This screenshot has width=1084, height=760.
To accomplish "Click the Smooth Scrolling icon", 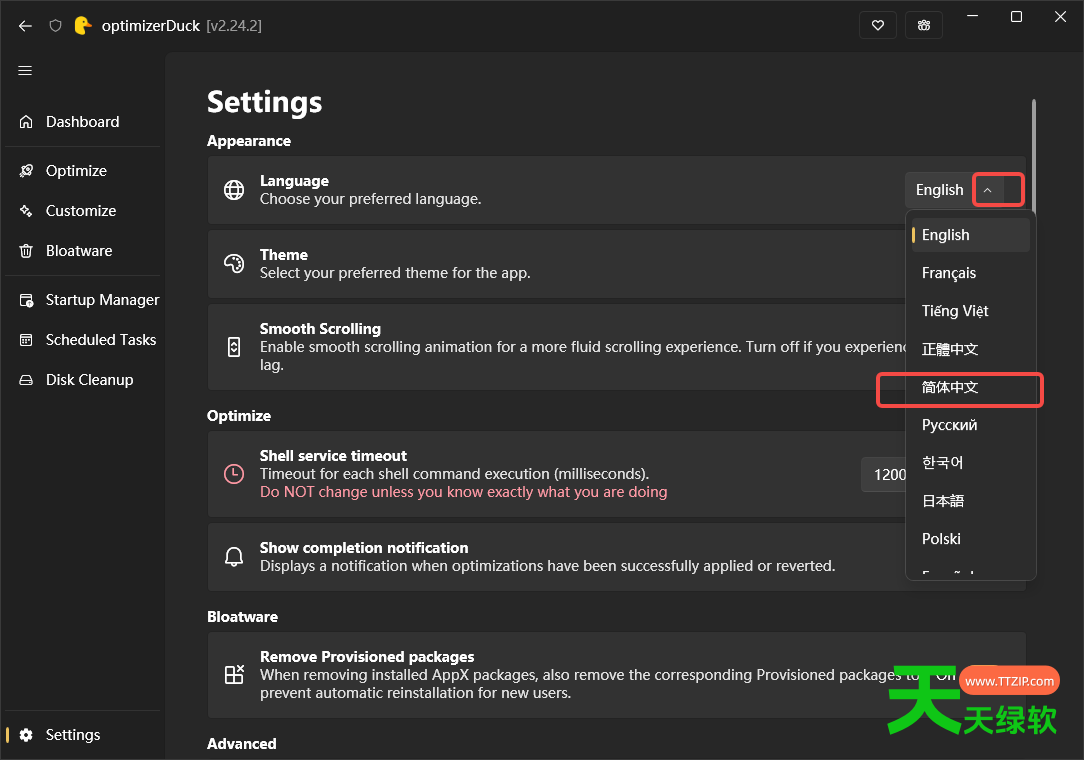I will tap(234, 346).
